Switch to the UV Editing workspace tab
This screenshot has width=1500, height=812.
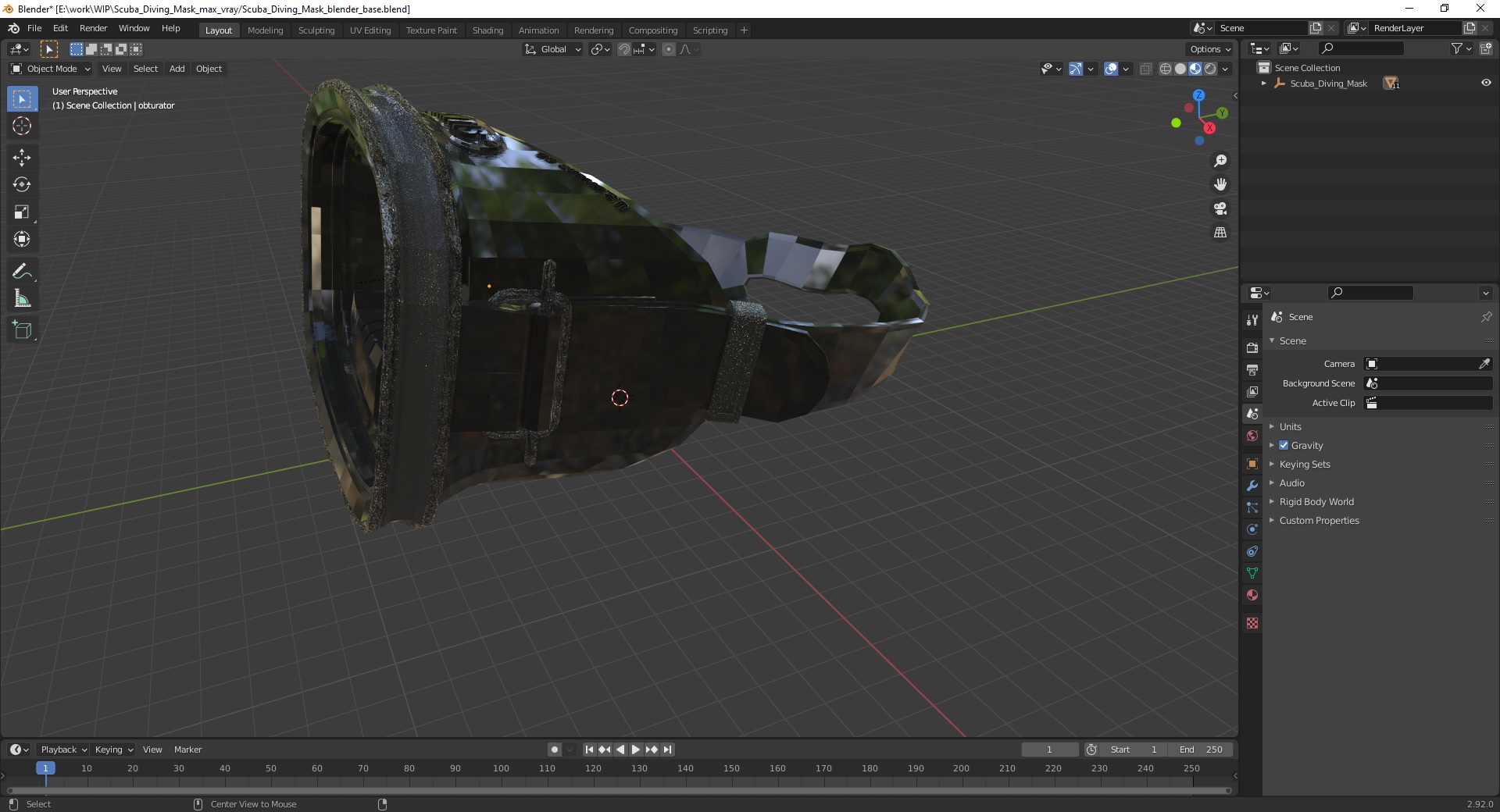pyautogui.click(x=370, y=30)
